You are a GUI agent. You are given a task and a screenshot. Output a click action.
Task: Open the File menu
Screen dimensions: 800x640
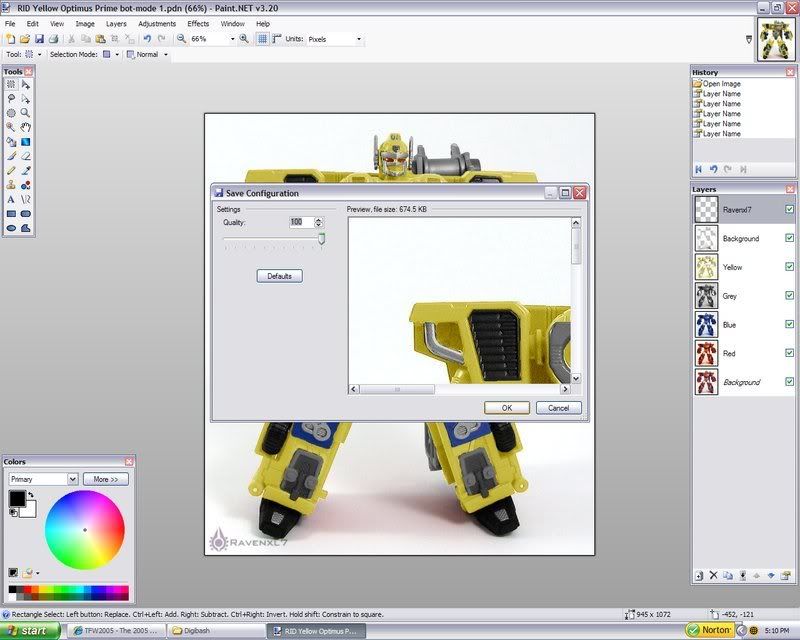point(10,24)
